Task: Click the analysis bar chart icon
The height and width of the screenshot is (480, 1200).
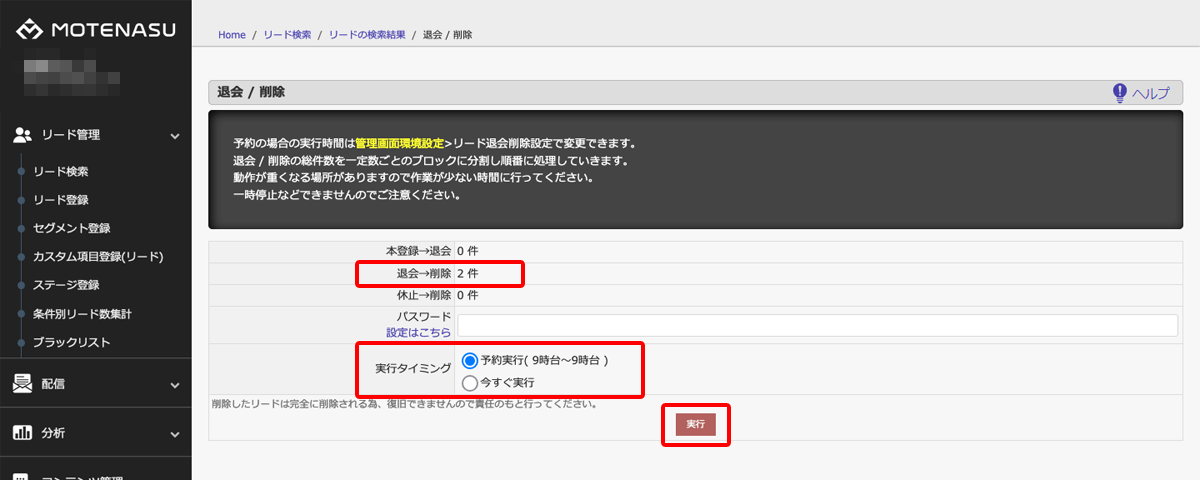Action: click(23, 433)
